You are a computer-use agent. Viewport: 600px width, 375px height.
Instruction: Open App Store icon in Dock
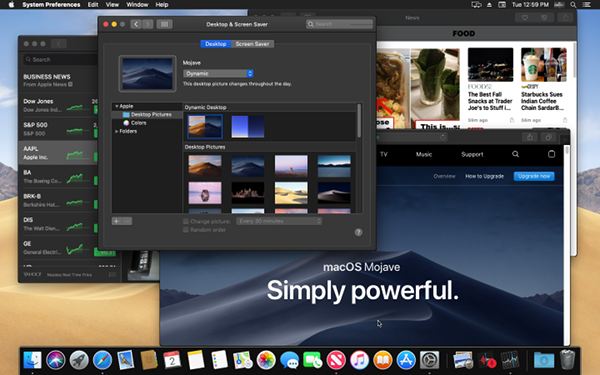(406, 360)
